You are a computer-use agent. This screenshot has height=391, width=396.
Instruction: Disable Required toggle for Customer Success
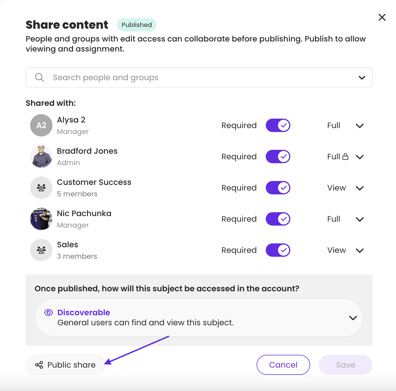click(278, 188)
